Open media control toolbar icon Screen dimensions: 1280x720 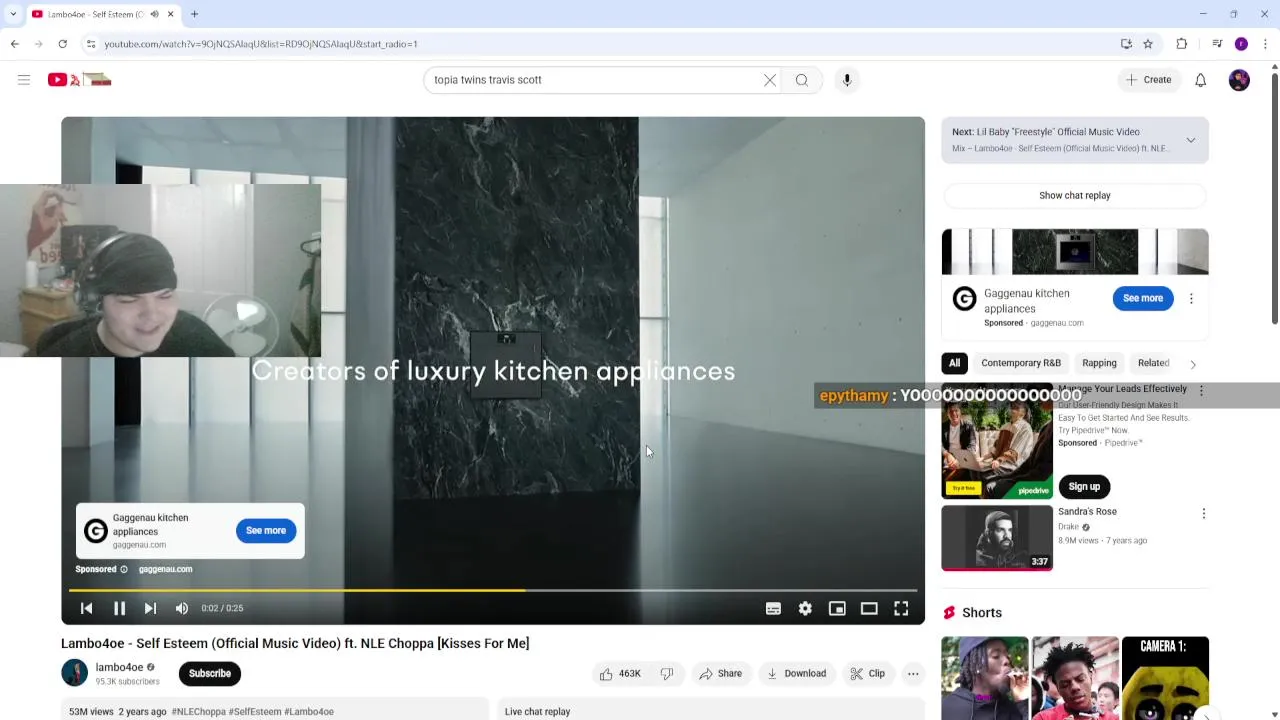click(1217, 44)
